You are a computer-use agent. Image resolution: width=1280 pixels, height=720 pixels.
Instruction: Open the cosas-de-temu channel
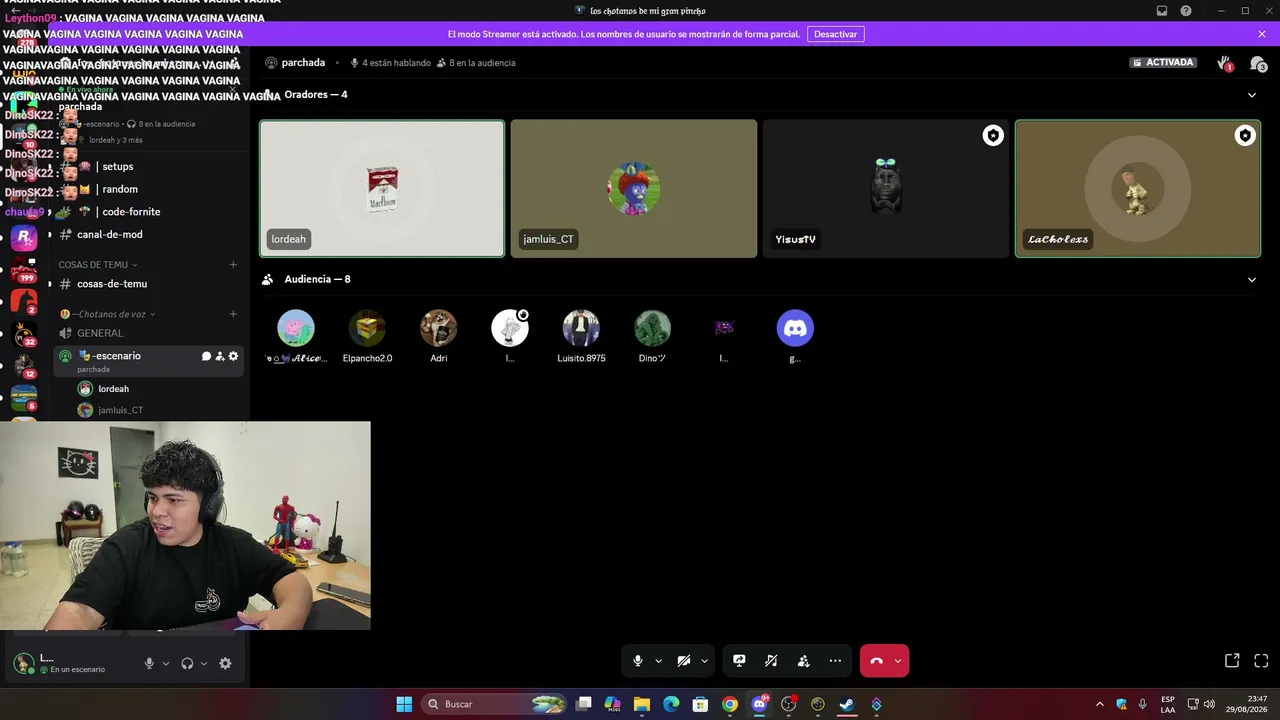pos(149,284)
